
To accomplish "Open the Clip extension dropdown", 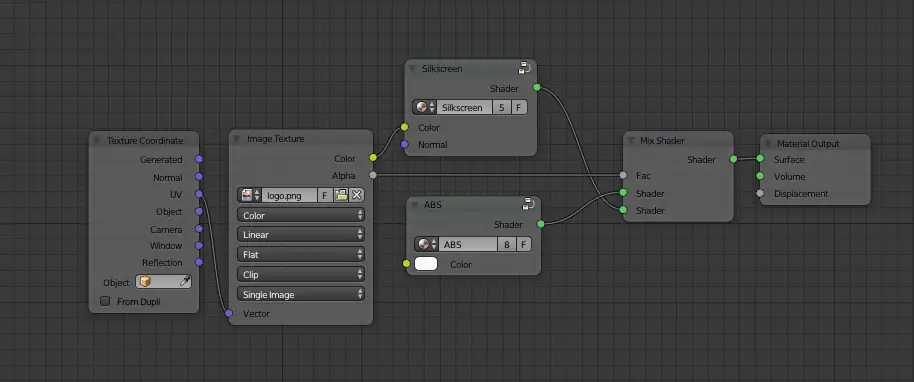I will click(x=301, y=274).
